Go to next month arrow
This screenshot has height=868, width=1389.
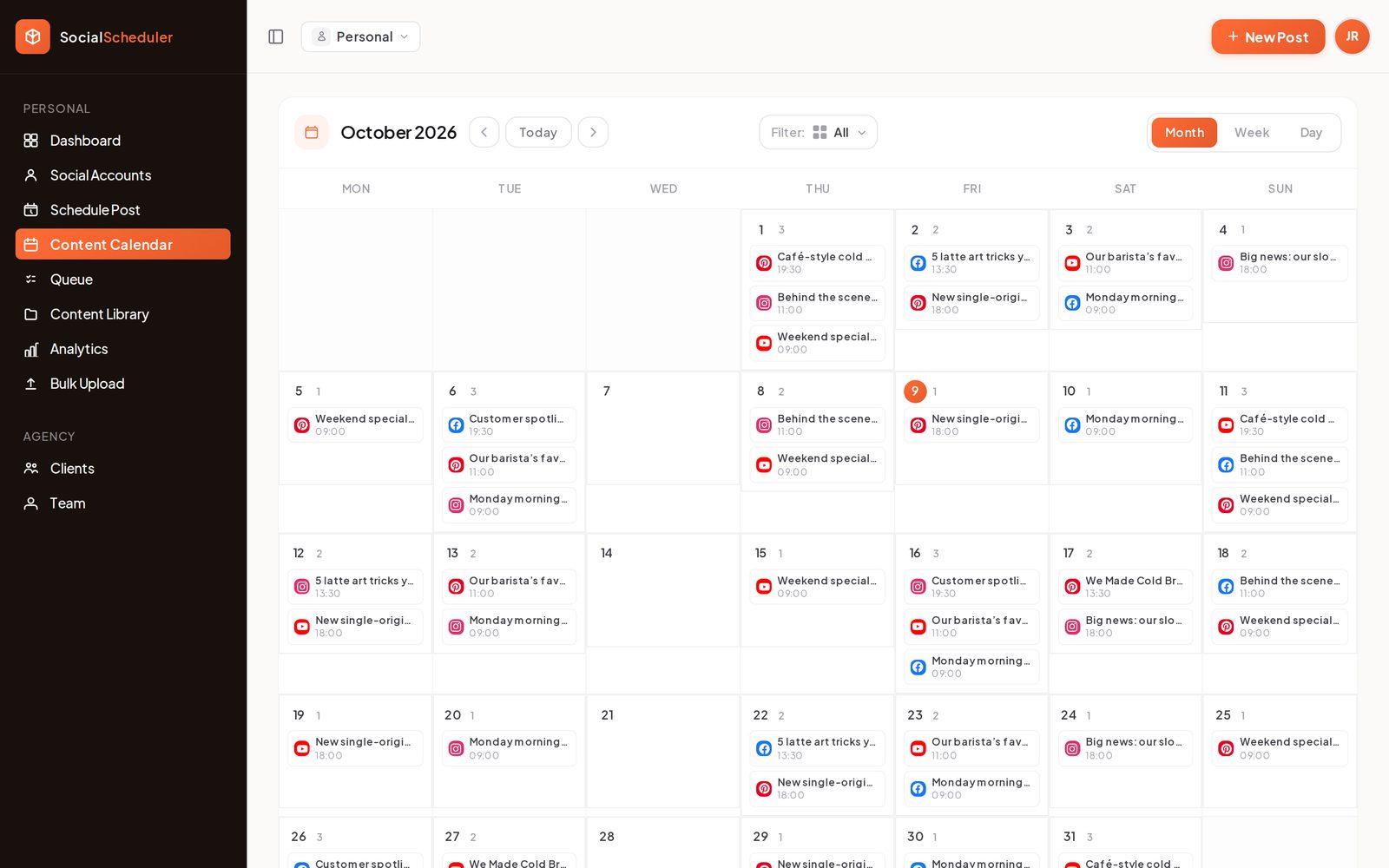tap(593, 132)
